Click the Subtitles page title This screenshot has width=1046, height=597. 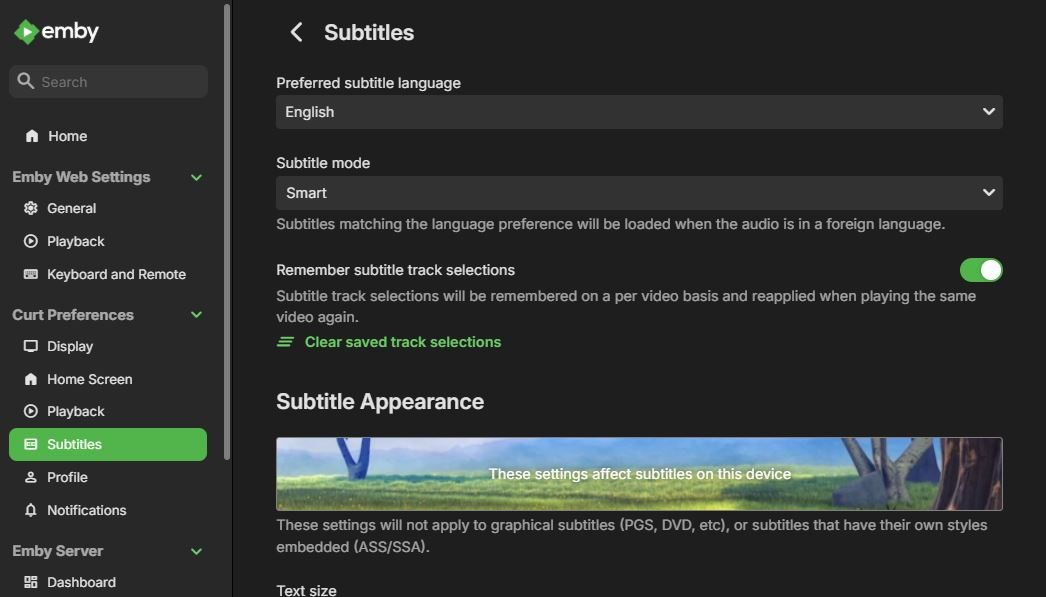pyautogui.click(x=369, y=33)
